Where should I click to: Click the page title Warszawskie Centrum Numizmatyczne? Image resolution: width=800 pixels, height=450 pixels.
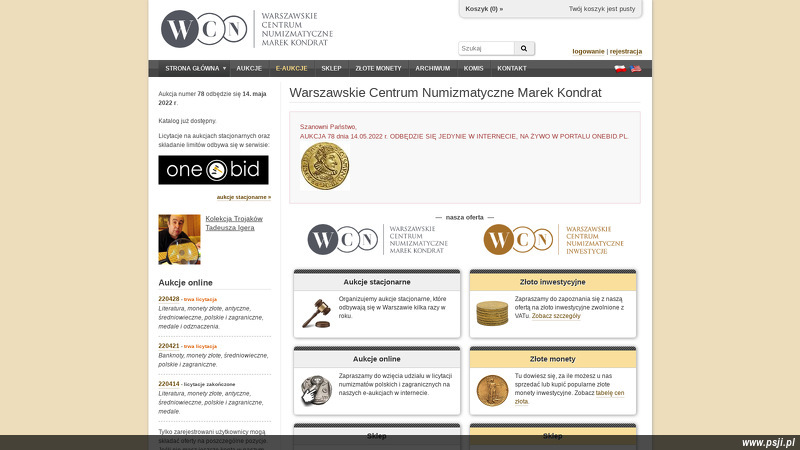coord(445,93)
